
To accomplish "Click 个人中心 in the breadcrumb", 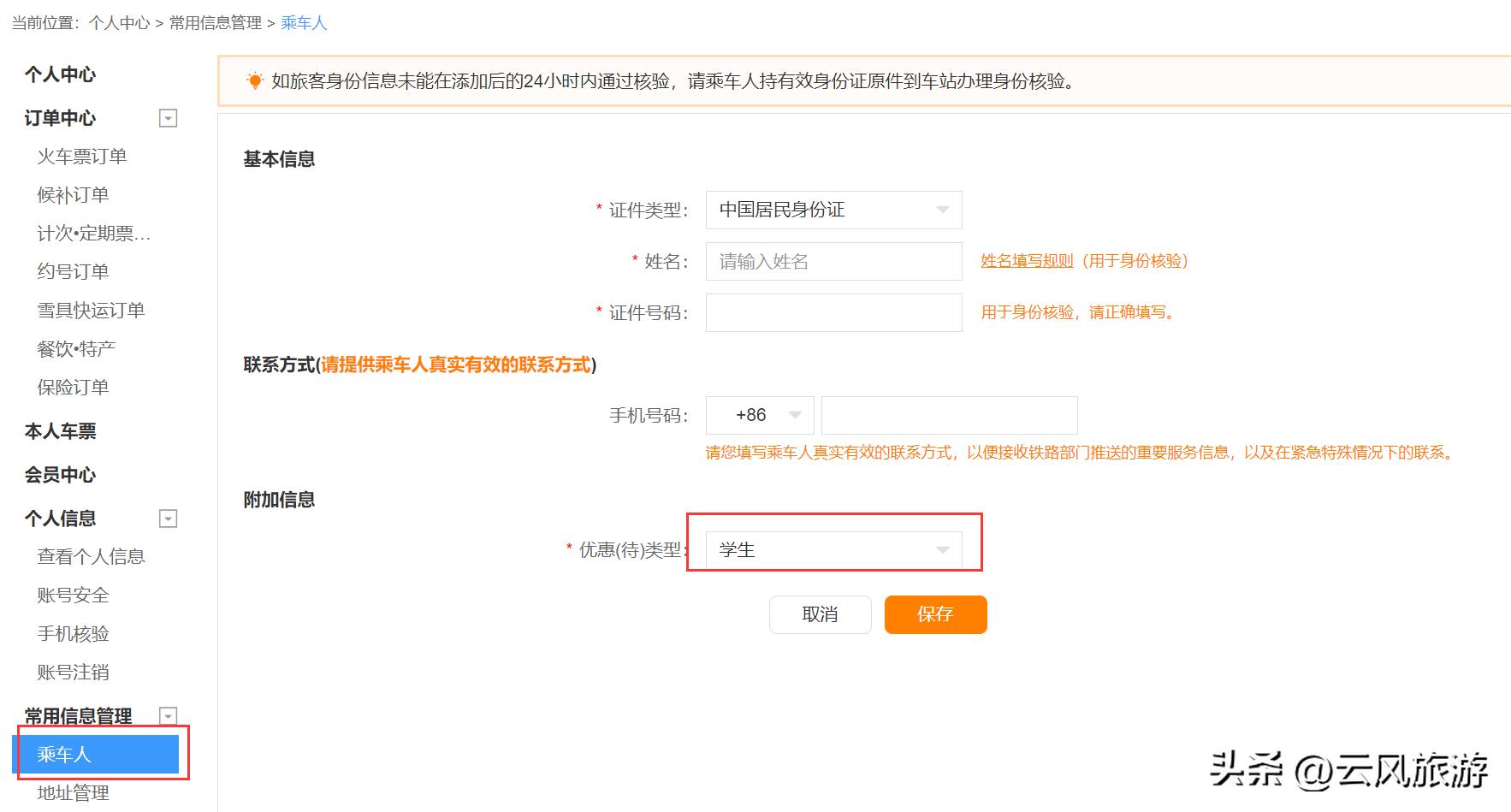I will [119, 23].
